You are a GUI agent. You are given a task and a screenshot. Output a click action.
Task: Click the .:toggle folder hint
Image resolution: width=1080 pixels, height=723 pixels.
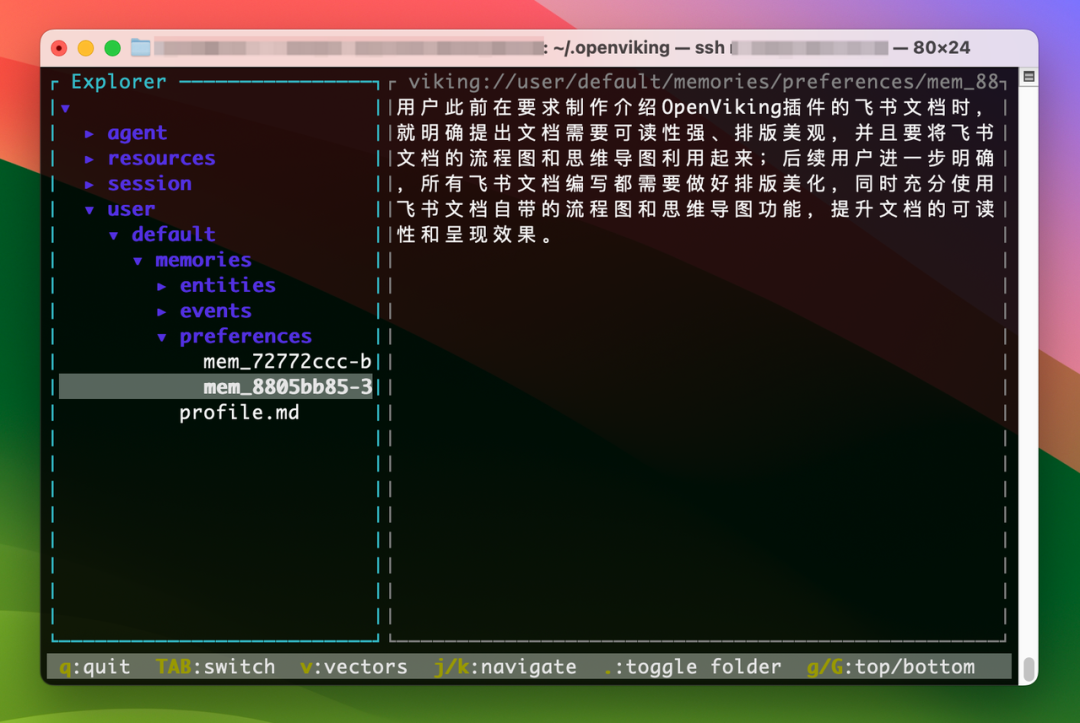coord(692,667)
